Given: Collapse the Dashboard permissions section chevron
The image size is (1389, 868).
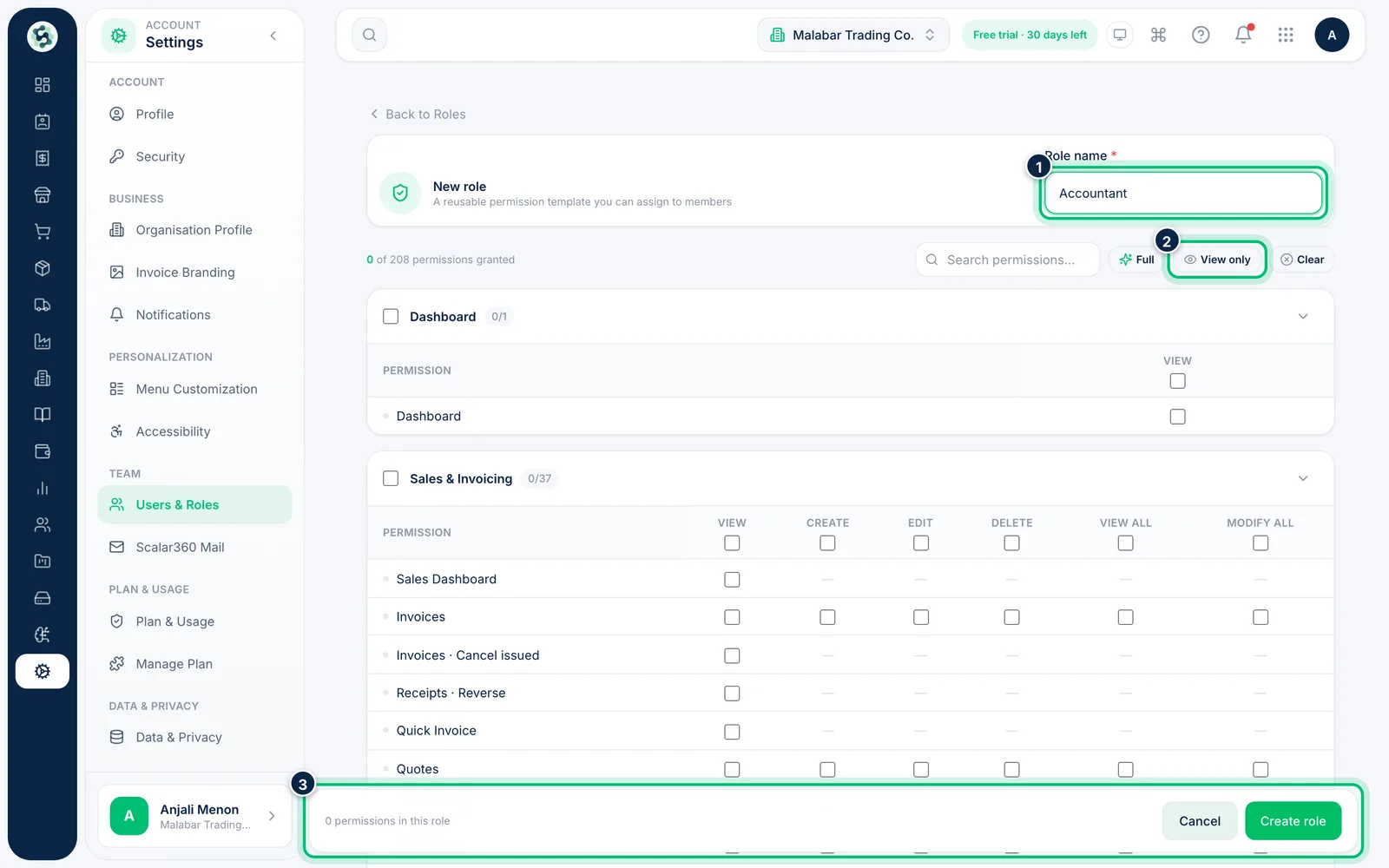Looking at the screenshot, I should tap(1302, 317).
